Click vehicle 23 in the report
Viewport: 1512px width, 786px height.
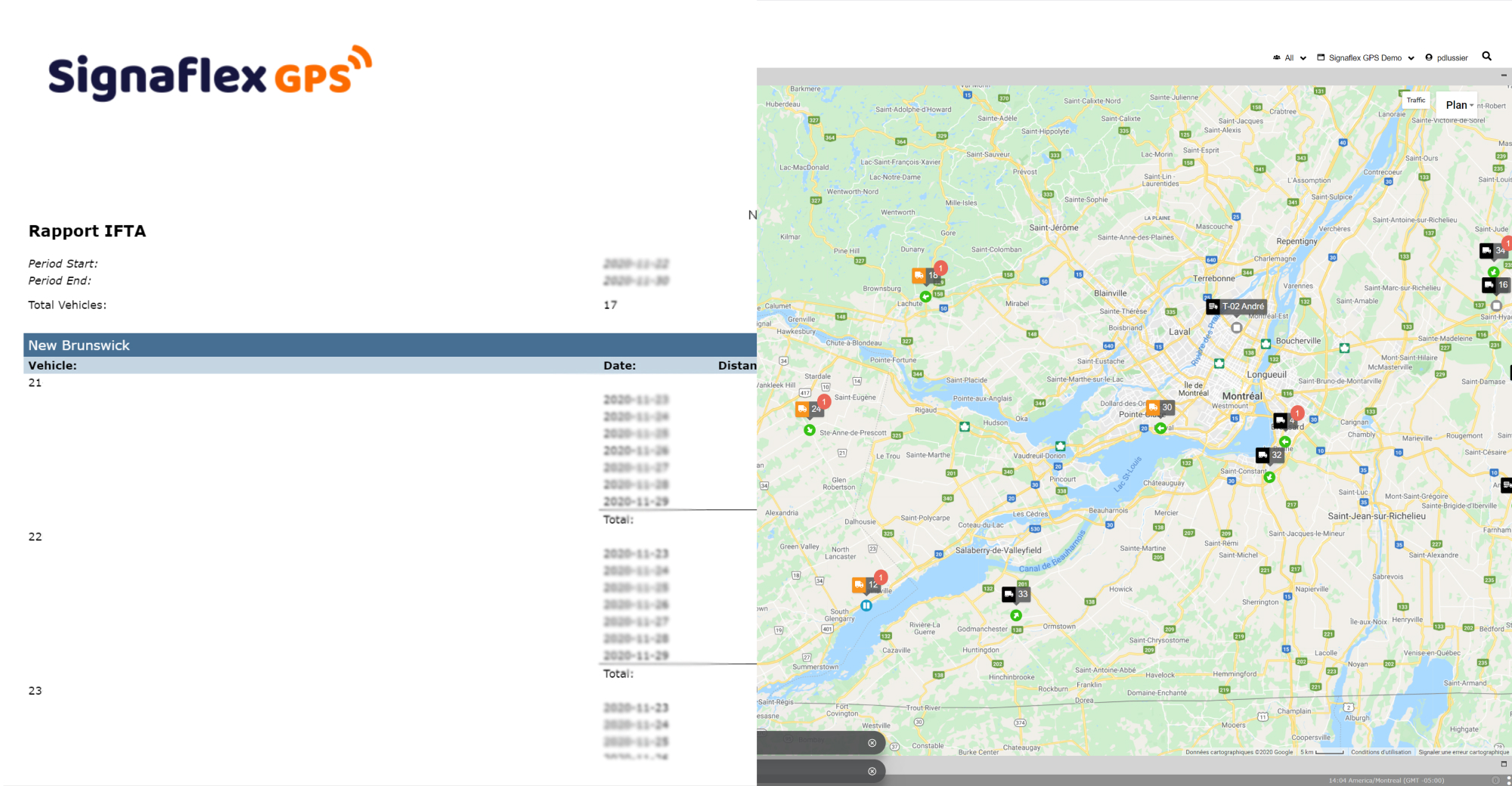tap(35, 691)
